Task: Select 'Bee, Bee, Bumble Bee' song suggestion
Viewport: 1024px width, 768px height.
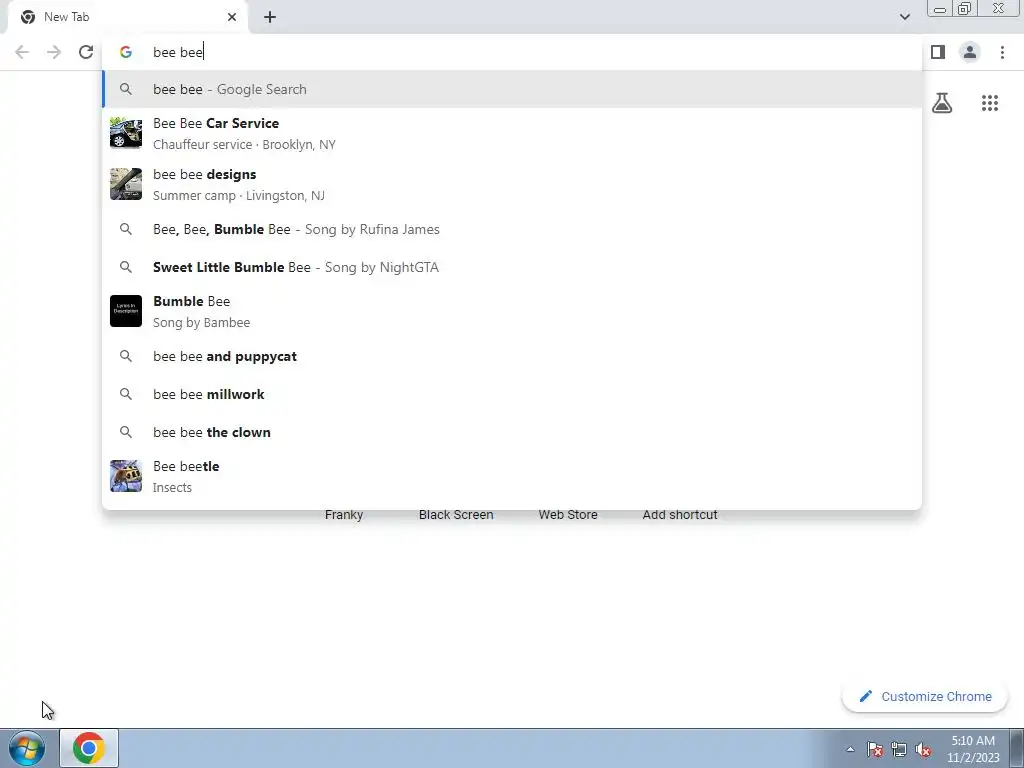Action: point(512,229)
